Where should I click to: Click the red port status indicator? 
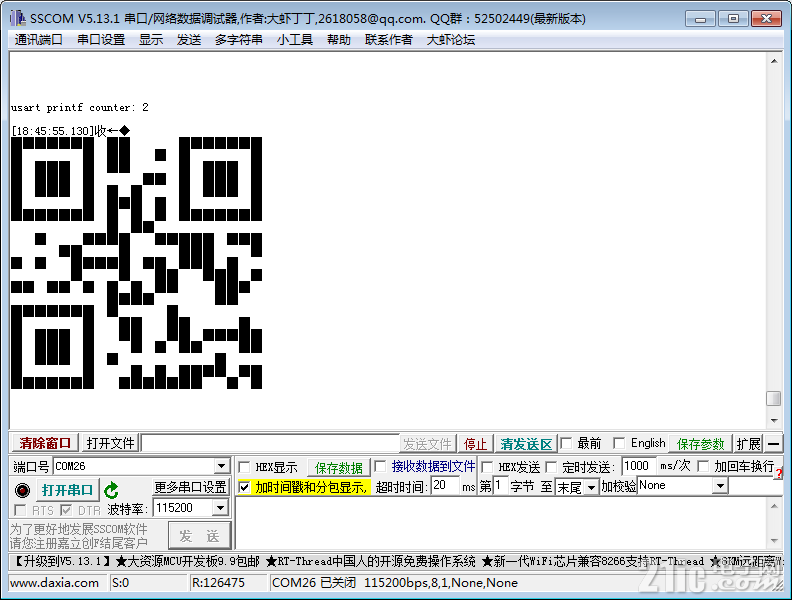[22, 490]
